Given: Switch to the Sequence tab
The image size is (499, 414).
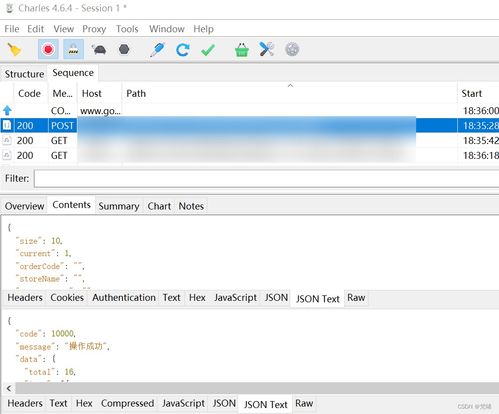Looking at the screenshot, I should tap(73, 73).
